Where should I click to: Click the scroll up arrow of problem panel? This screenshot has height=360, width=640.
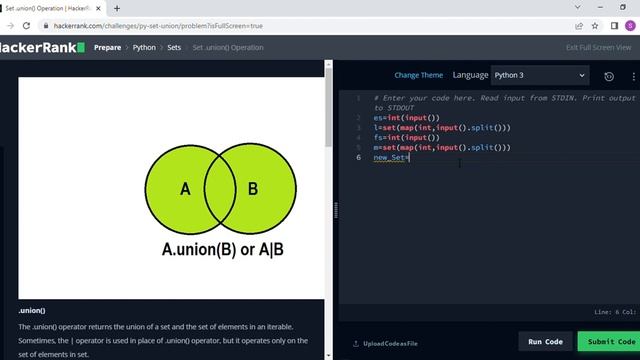(x=328, y=64)
